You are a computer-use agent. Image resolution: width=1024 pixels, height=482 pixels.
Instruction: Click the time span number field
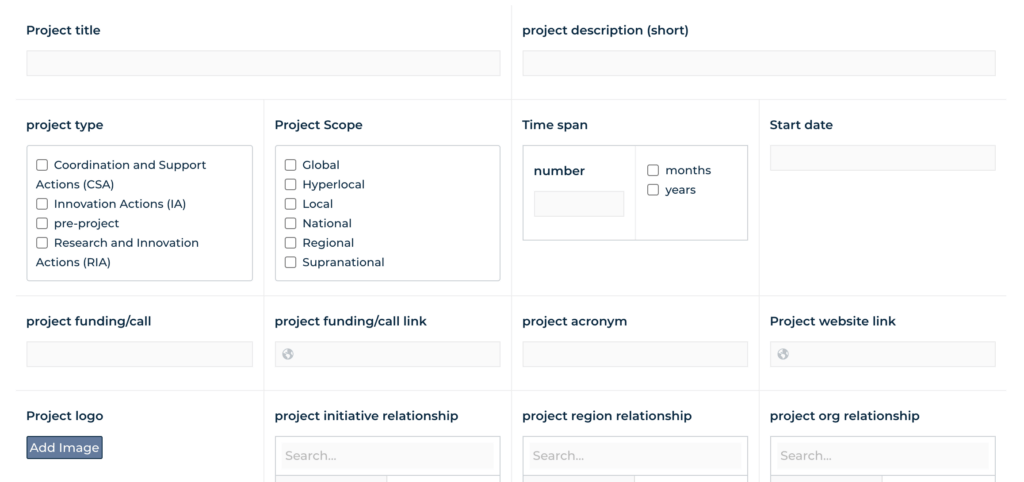[x=579, y=204]
